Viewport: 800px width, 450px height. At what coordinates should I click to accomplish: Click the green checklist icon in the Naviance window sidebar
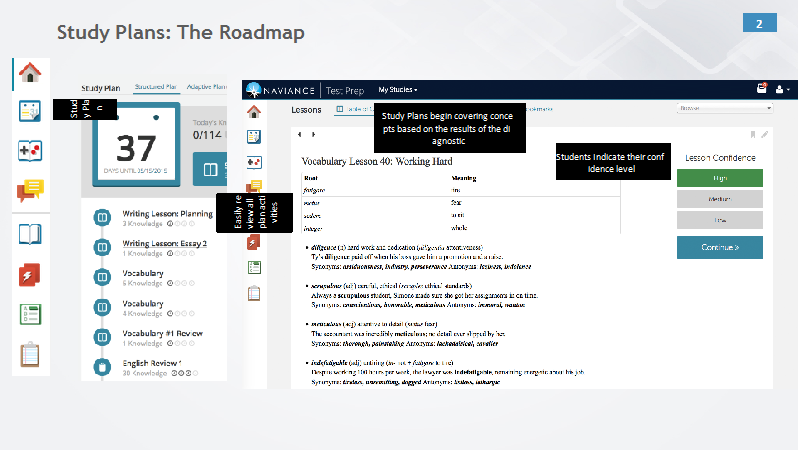click(254, 267)
